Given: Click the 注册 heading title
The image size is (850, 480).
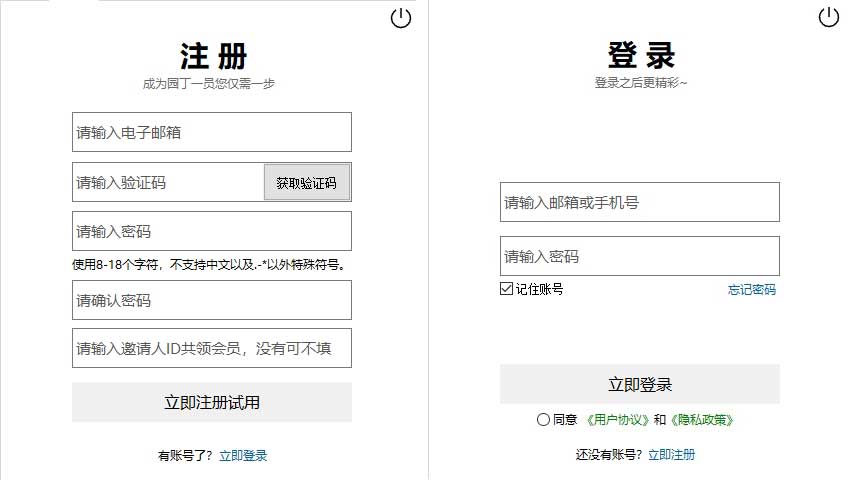Looking at the screenshot, I should point(213,55).
